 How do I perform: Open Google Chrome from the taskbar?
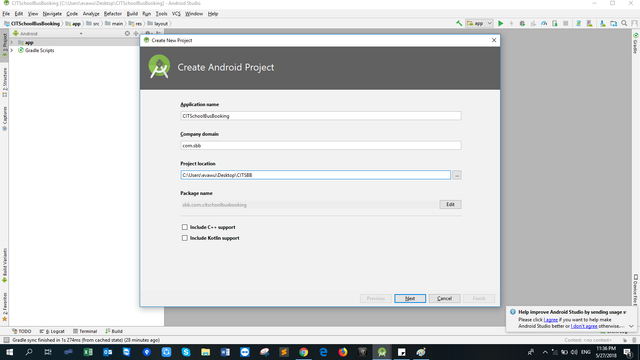click(303, 352)
